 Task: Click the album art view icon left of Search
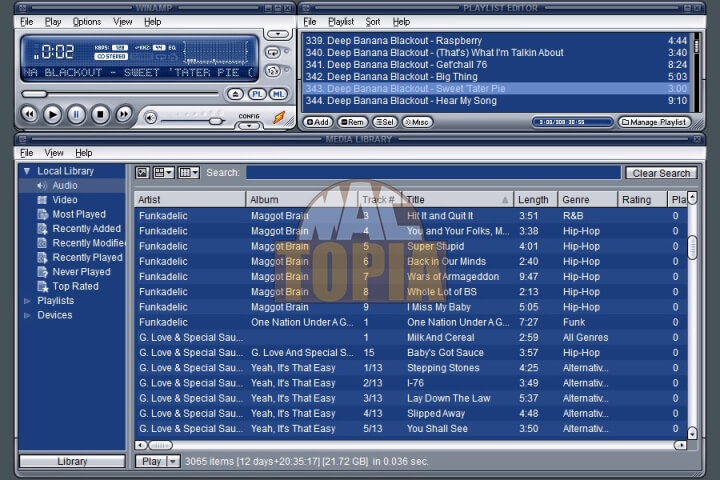pos(142,173)
